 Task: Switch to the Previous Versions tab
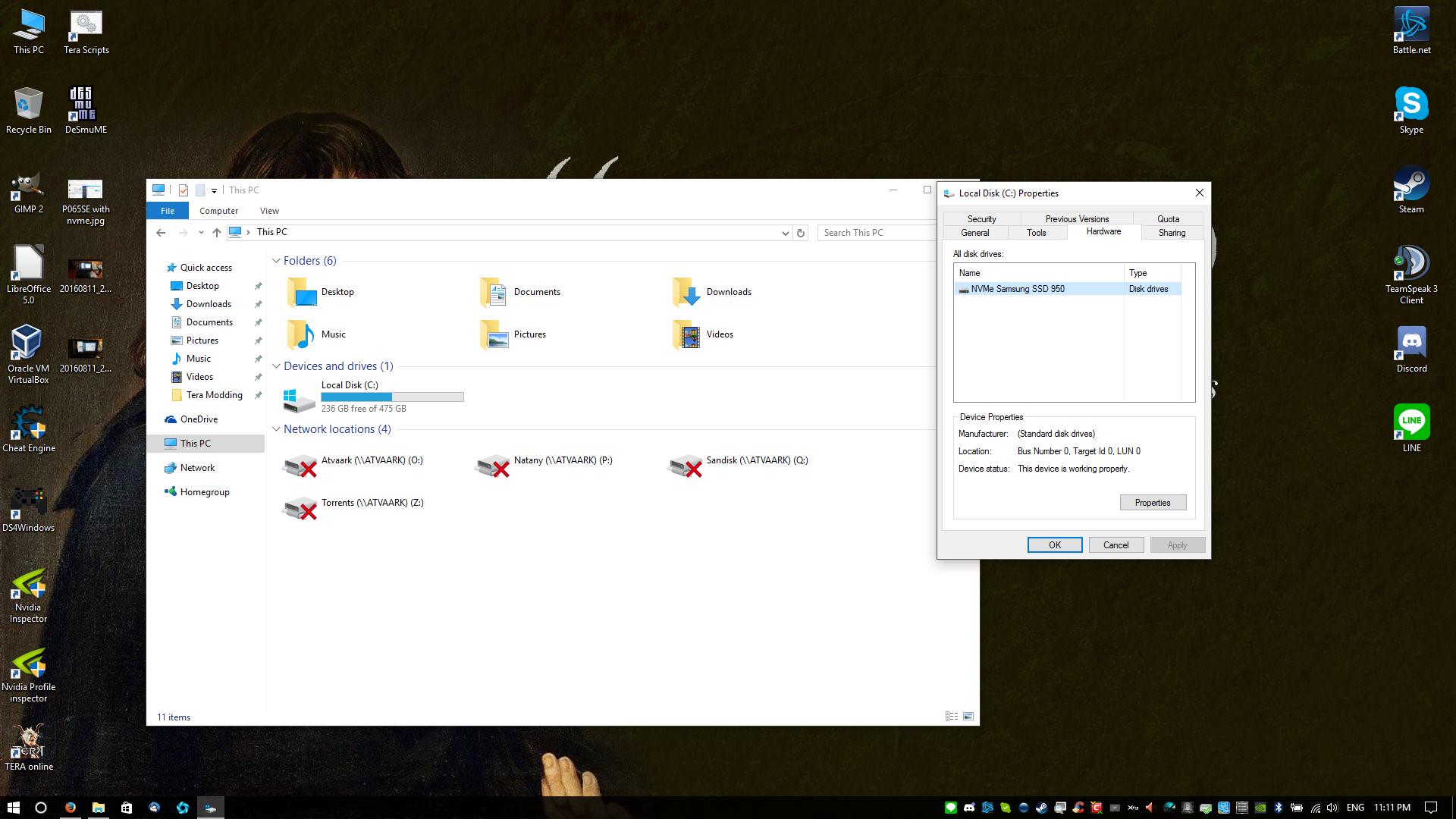point(1077,218)
